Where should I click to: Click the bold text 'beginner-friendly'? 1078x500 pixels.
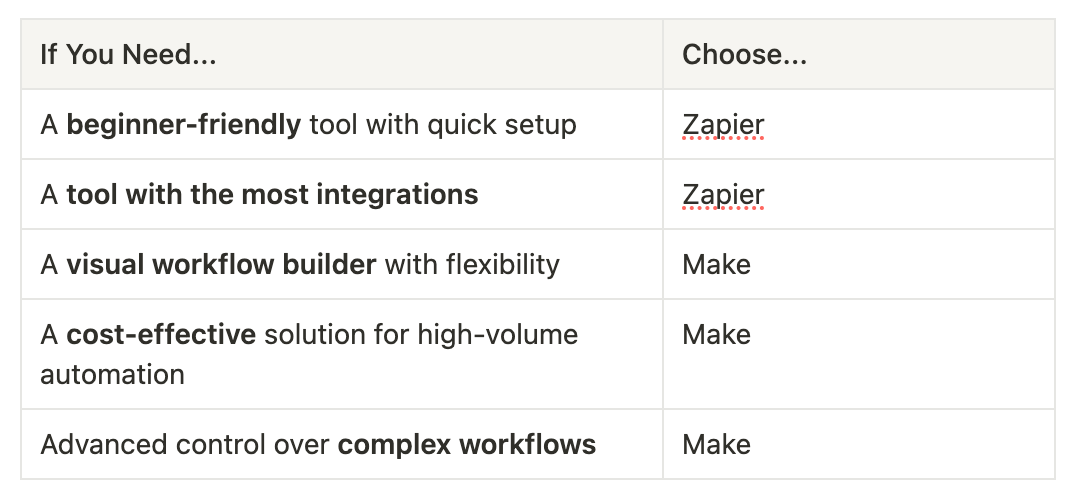(x=184, y=124)
